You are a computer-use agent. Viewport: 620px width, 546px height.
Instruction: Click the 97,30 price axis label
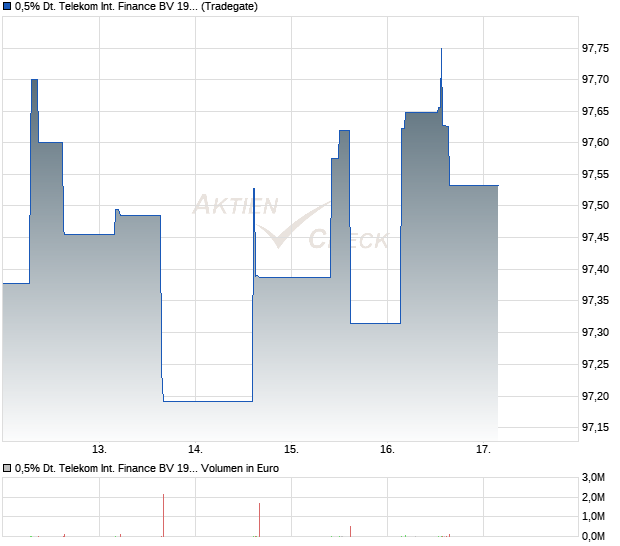point(595,332)
